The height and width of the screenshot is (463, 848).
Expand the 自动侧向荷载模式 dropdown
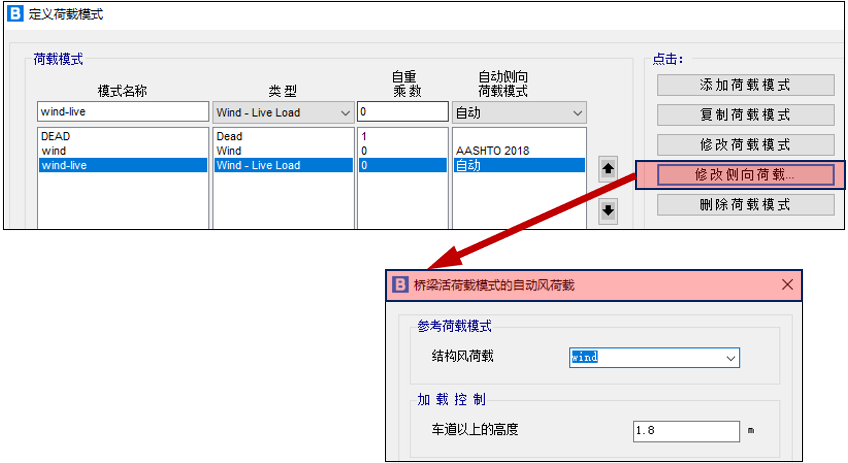pos(576,112)
